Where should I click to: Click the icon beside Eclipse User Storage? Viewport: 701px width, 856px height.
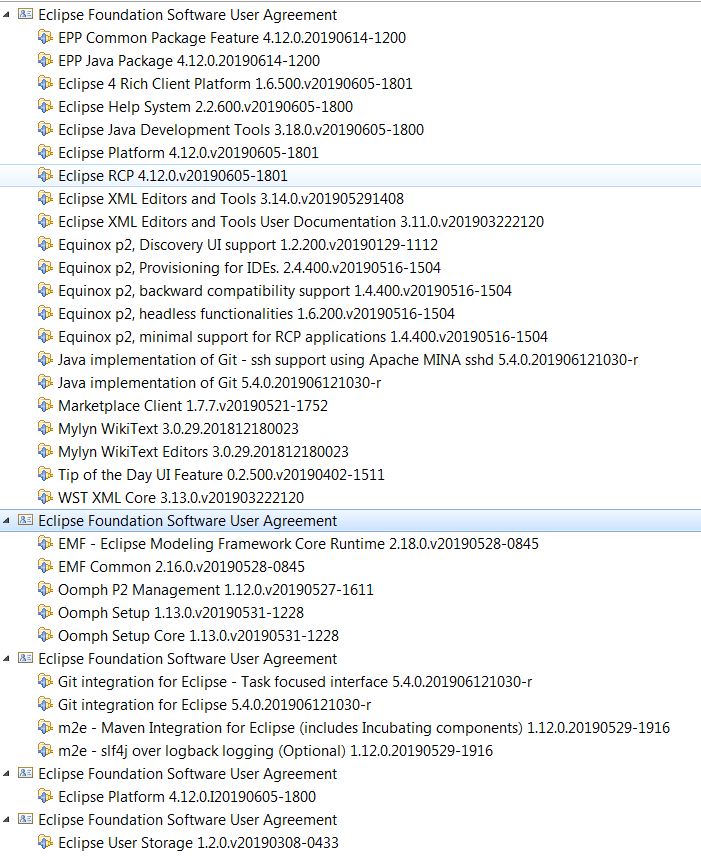click(x=44, y=842)
